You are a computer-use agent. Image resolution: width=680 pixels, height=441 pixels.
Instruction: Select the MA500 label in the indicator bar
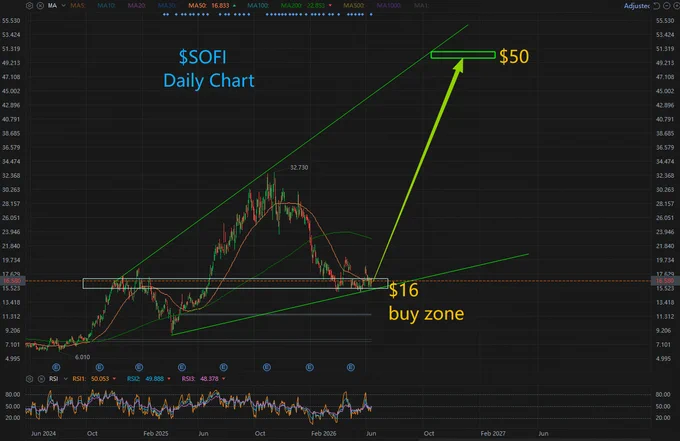click(x=354, y=6)
